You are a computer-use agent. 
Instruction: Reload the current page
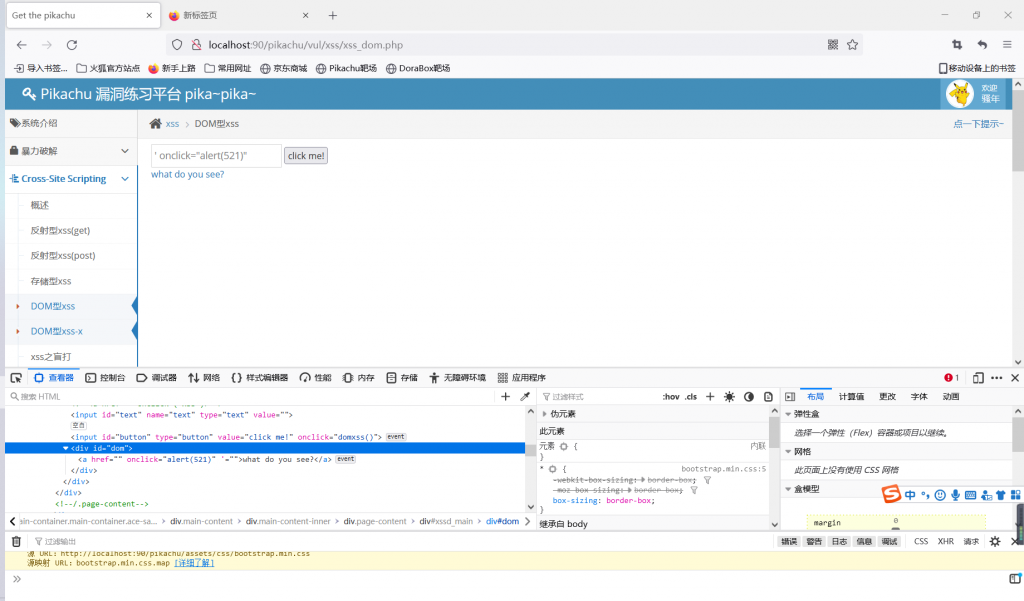(x=72, y=45)
